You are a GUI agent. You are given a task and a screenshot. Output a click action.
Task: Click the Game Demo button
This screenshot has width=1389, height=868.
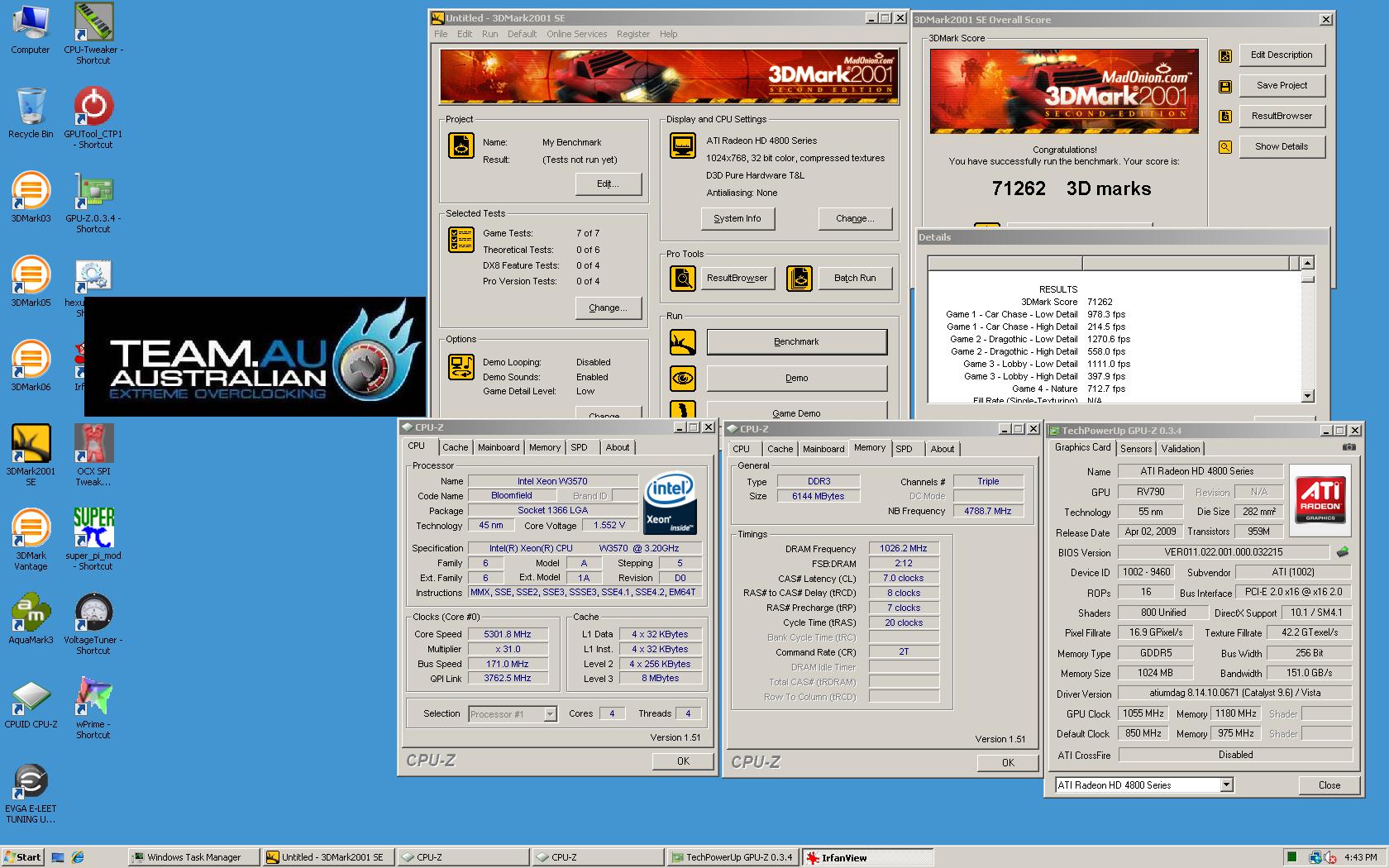pos(797,412)
